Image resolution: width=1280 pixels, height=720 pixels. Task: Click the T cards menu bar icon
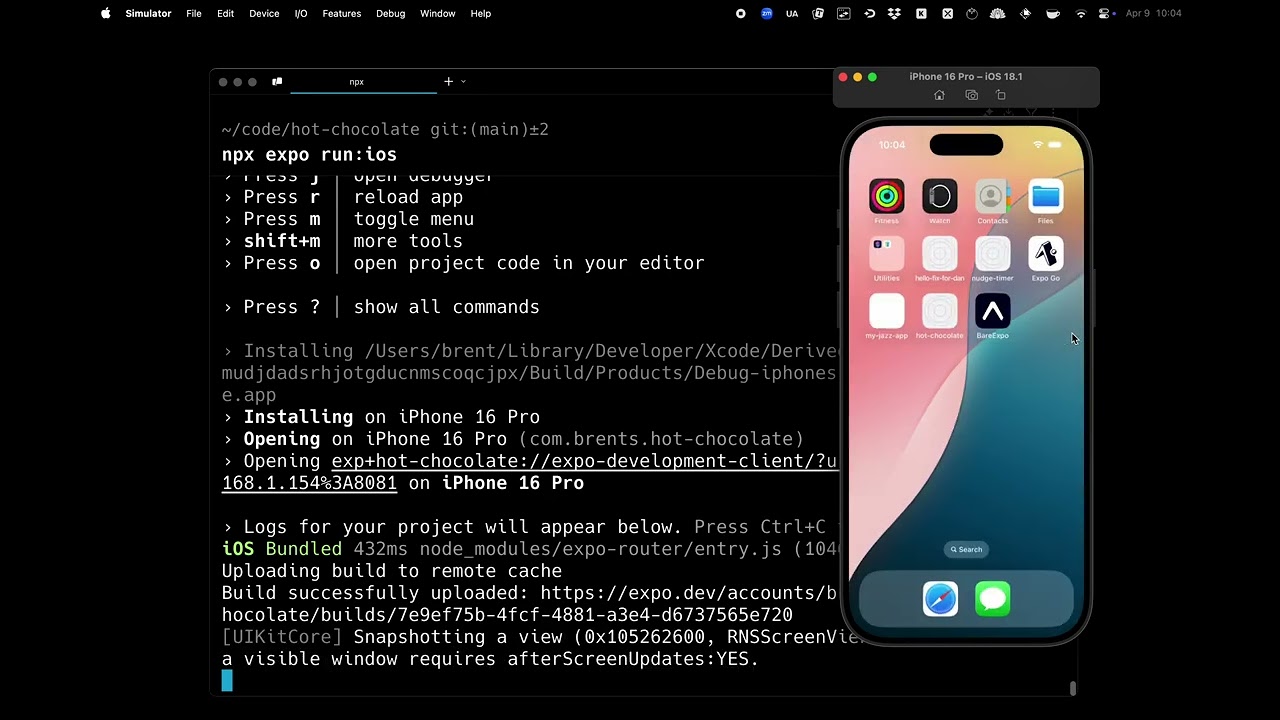818,13
